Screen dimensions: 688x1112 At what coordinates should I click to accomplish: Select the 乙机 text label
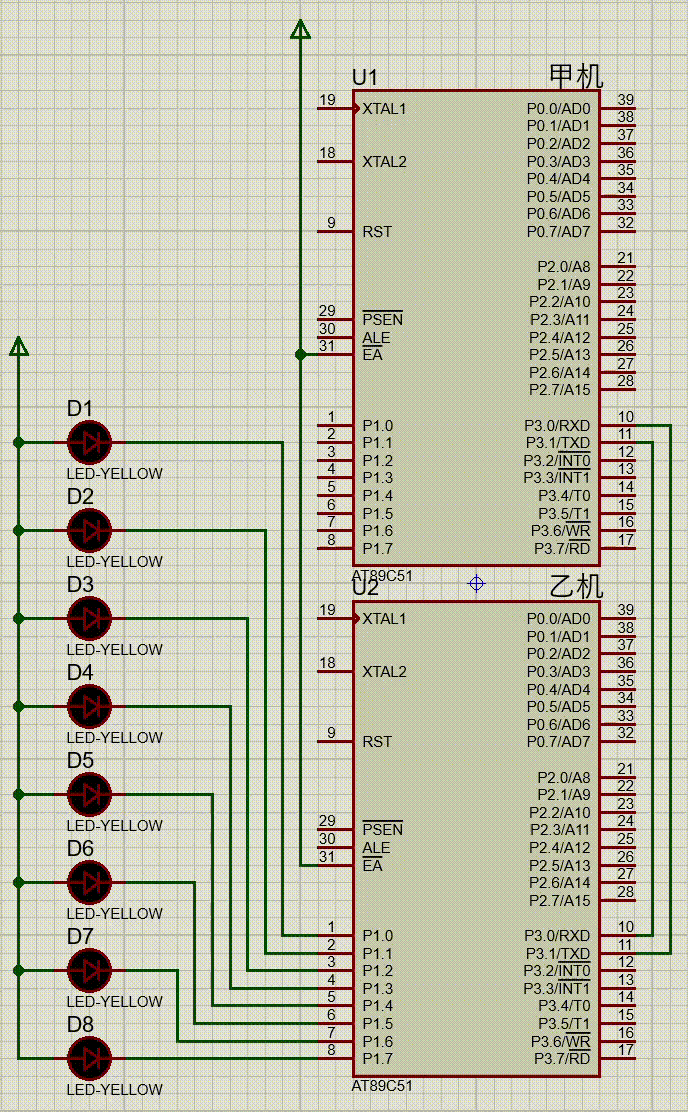(576, 586)
